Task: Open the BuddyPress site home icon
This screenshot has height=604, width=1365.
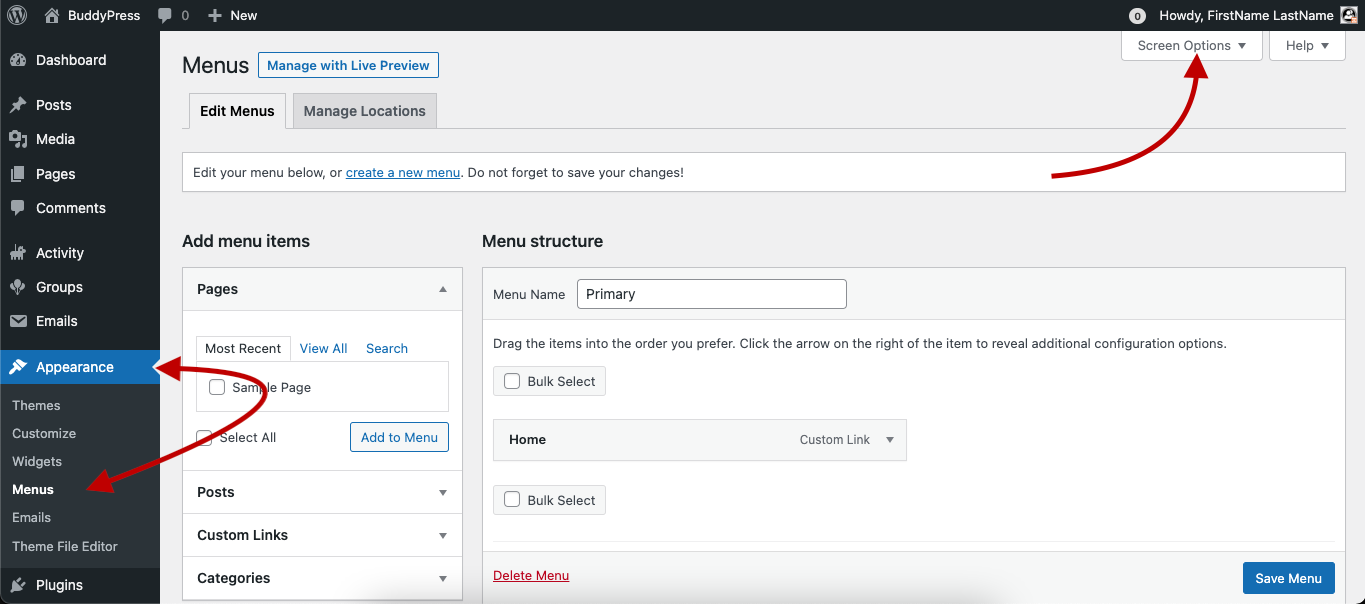Action: [52, 15]
